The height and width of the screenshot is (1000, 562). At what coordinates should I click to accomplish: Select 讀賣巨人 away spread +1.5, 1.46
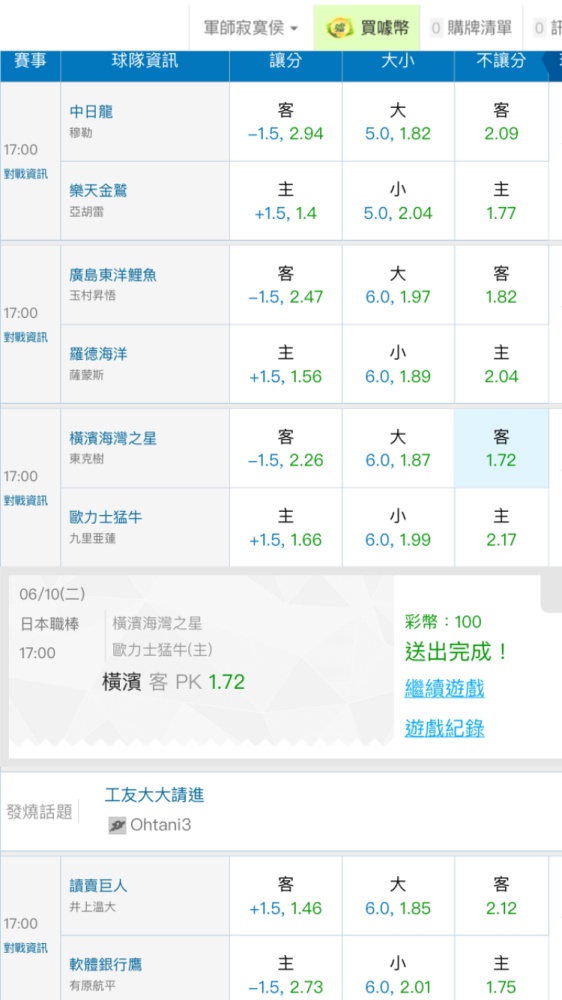coord(286,896)
